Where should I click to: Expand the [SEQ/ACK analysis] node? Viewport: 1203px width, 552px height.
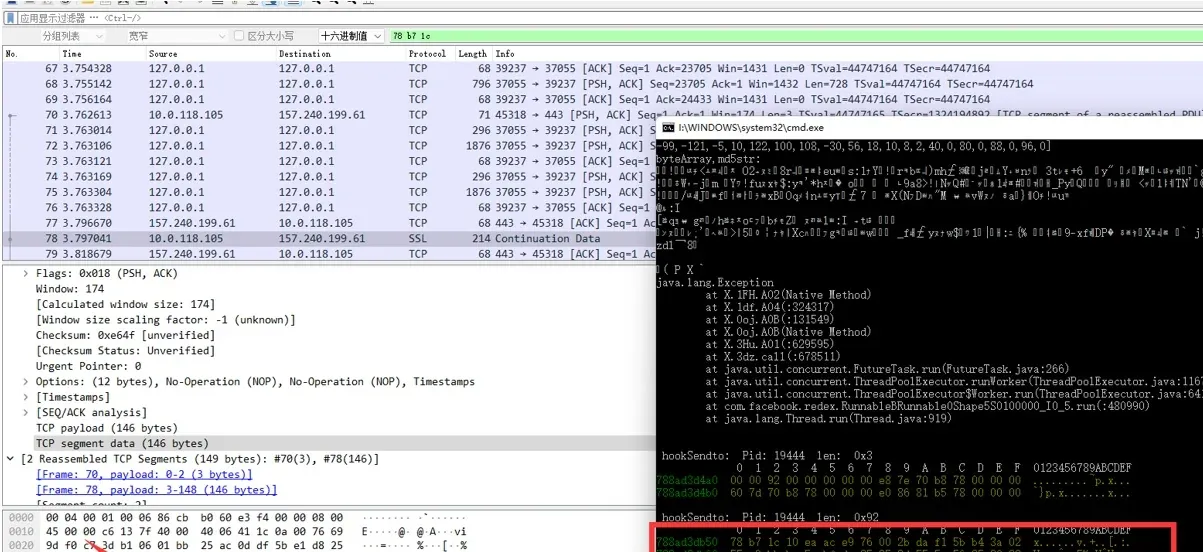(x=26, y=412)
